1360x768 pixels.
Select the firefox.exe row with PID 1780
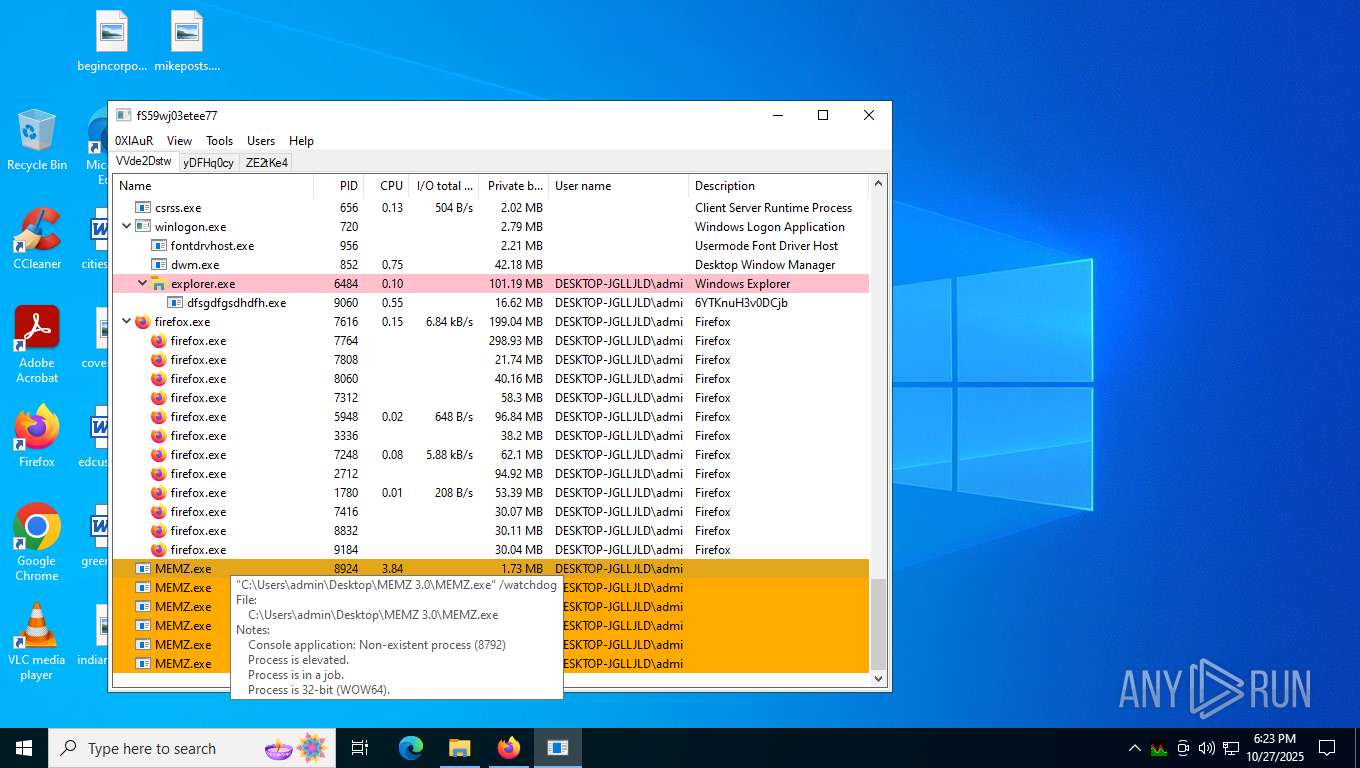(x=491, y=493)
